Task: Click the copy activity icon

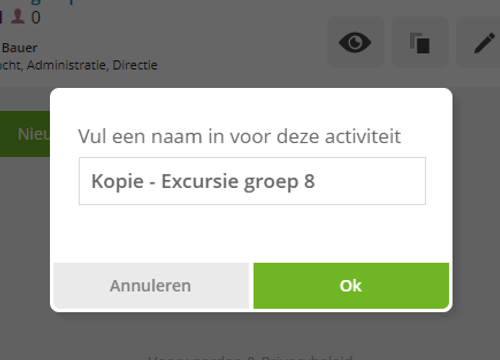Action: pyautogui.click(x=420, y=43)
